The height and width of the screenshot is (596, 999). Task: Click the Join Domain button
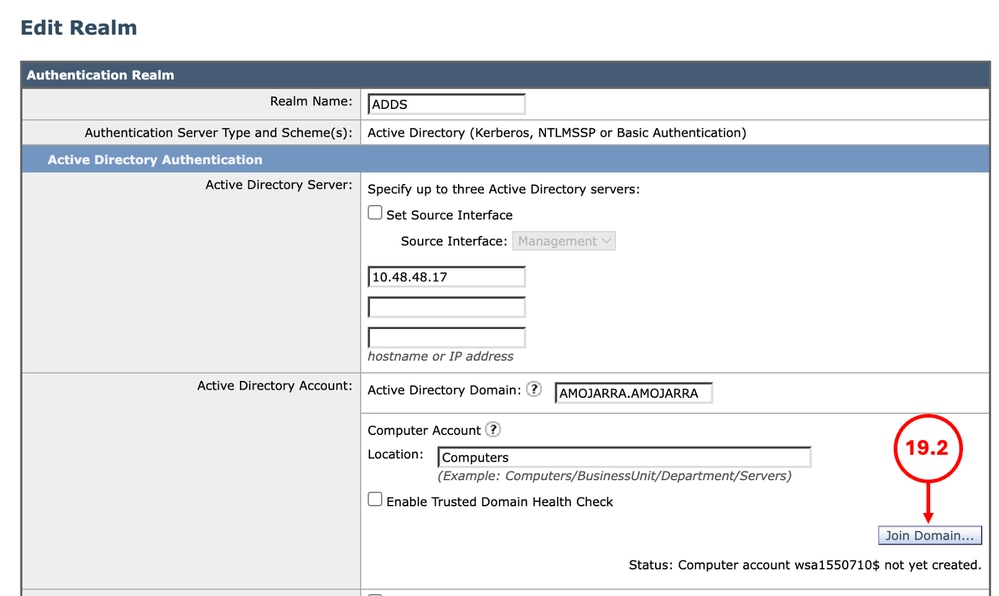(x=930, y=535)
